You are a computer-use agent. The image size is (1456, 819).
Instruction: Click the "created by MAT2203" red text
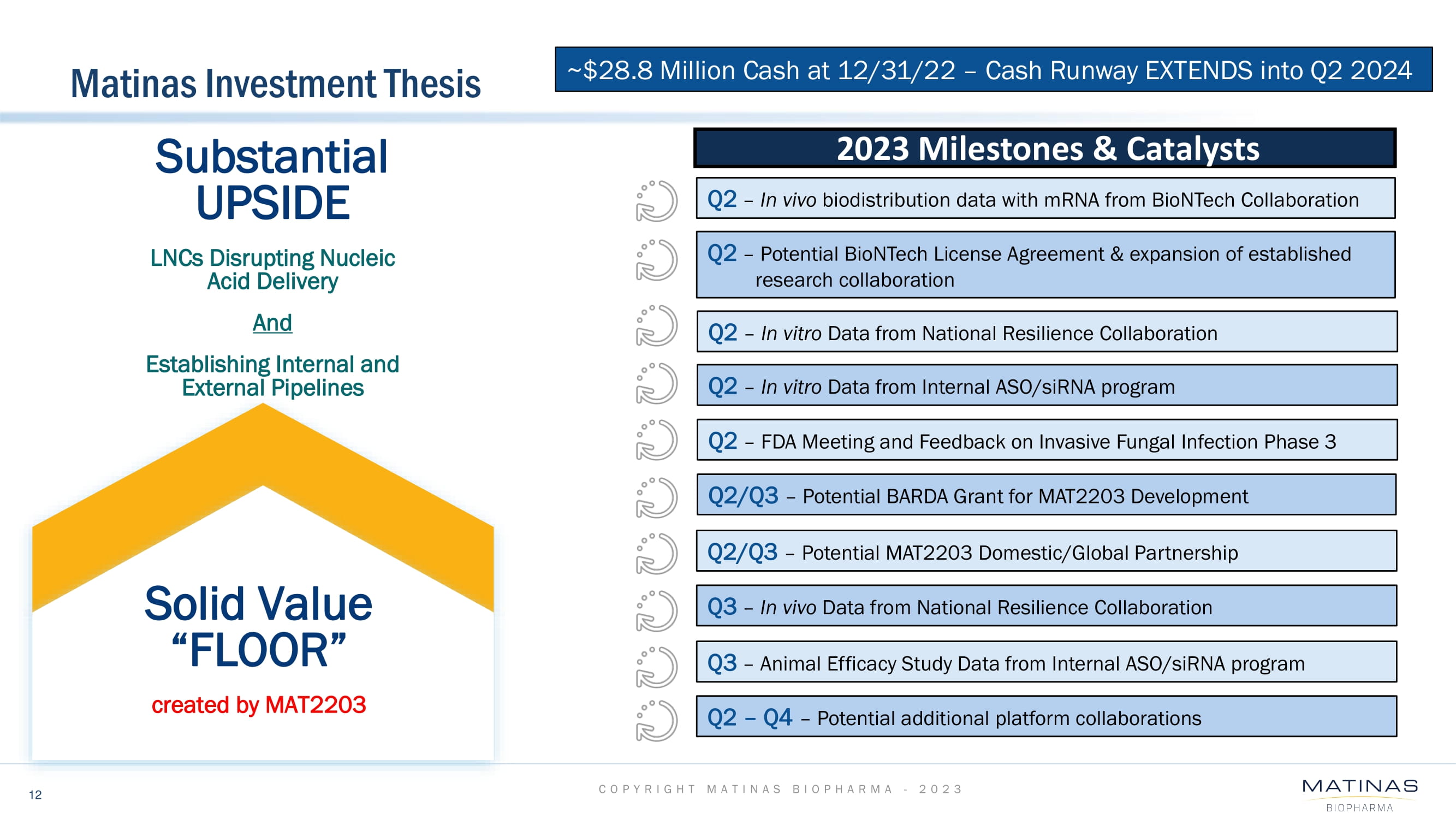pyautogui.click(x=259, y=705)
